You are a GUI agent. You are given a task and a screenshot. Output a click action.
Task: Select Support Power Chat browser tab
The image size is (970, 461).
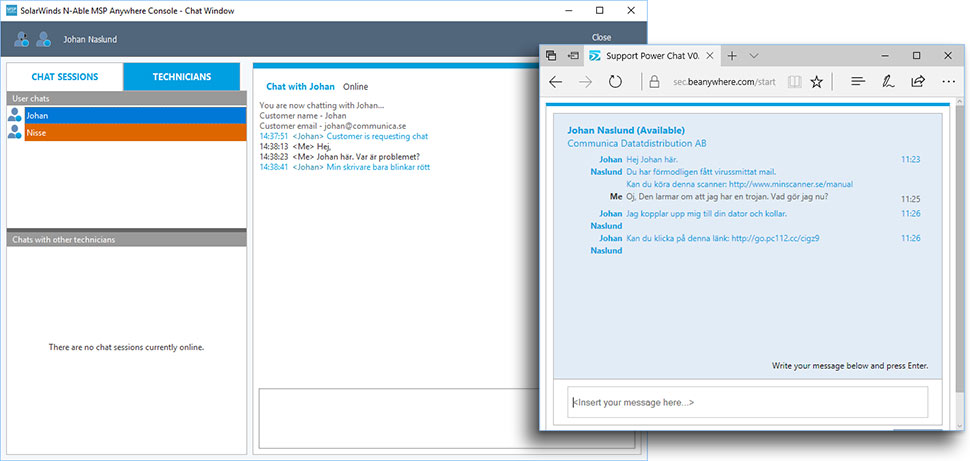(652, 56)
